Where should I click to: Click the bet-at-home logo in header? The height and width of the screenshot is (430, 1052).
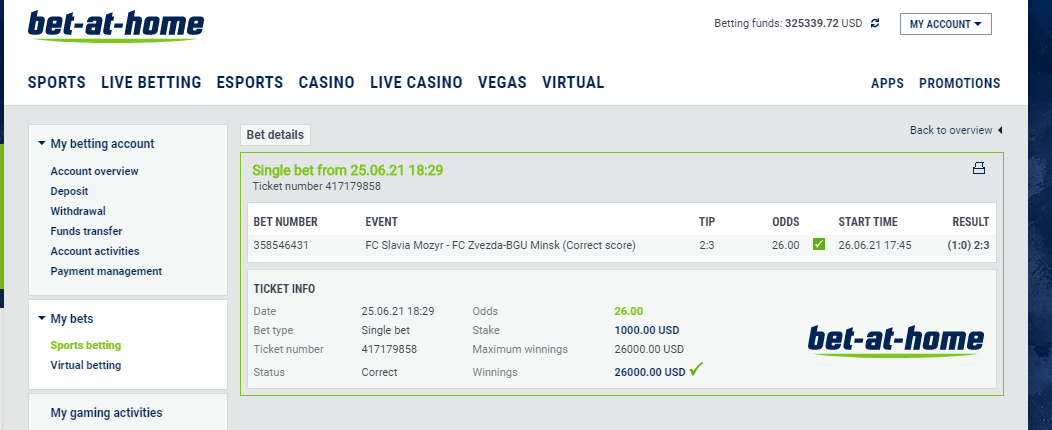(x=115, y=26)
